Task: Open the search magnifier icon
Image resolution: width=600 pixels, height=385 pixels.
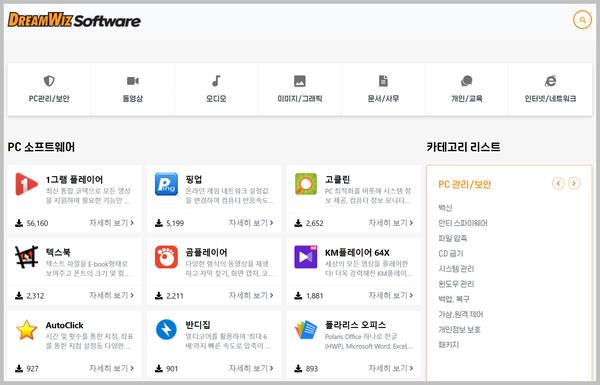Action: (582, 20)
